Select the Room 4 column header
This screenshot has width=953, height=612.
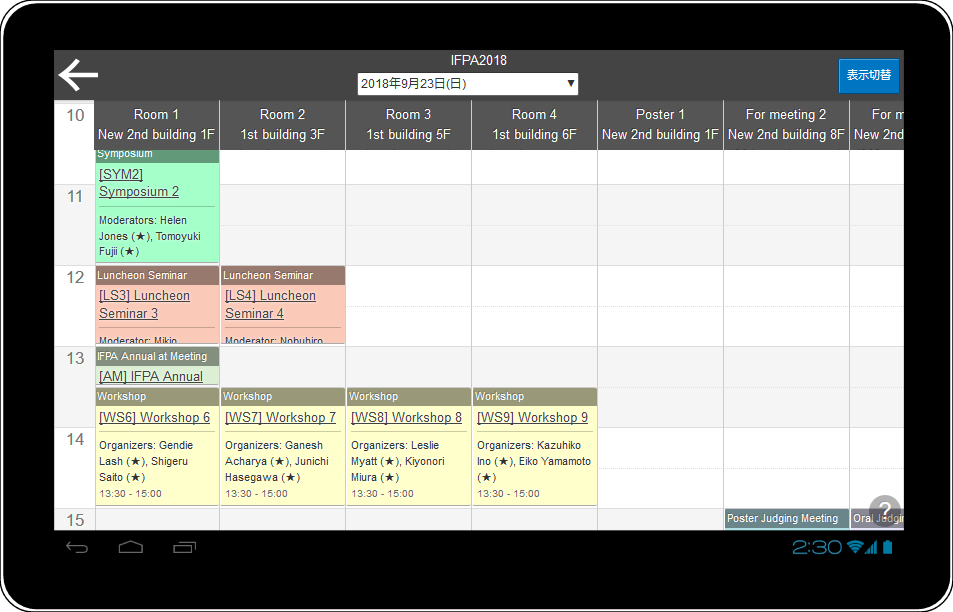pos(534,125)
